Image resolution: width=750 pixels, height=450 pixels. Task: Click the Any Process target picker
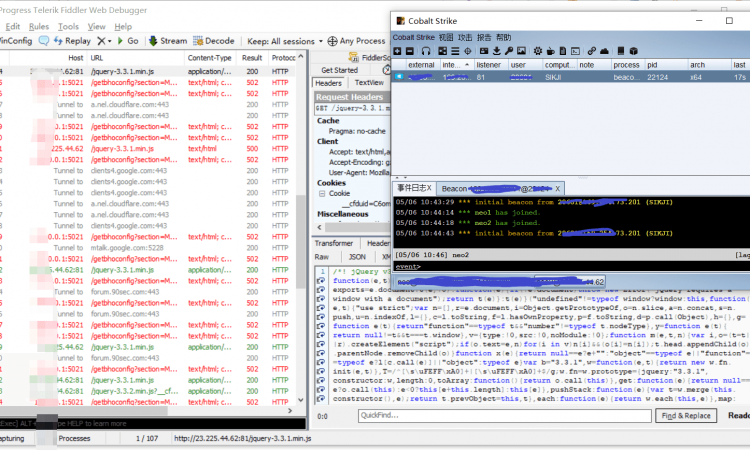pos(356,41)
